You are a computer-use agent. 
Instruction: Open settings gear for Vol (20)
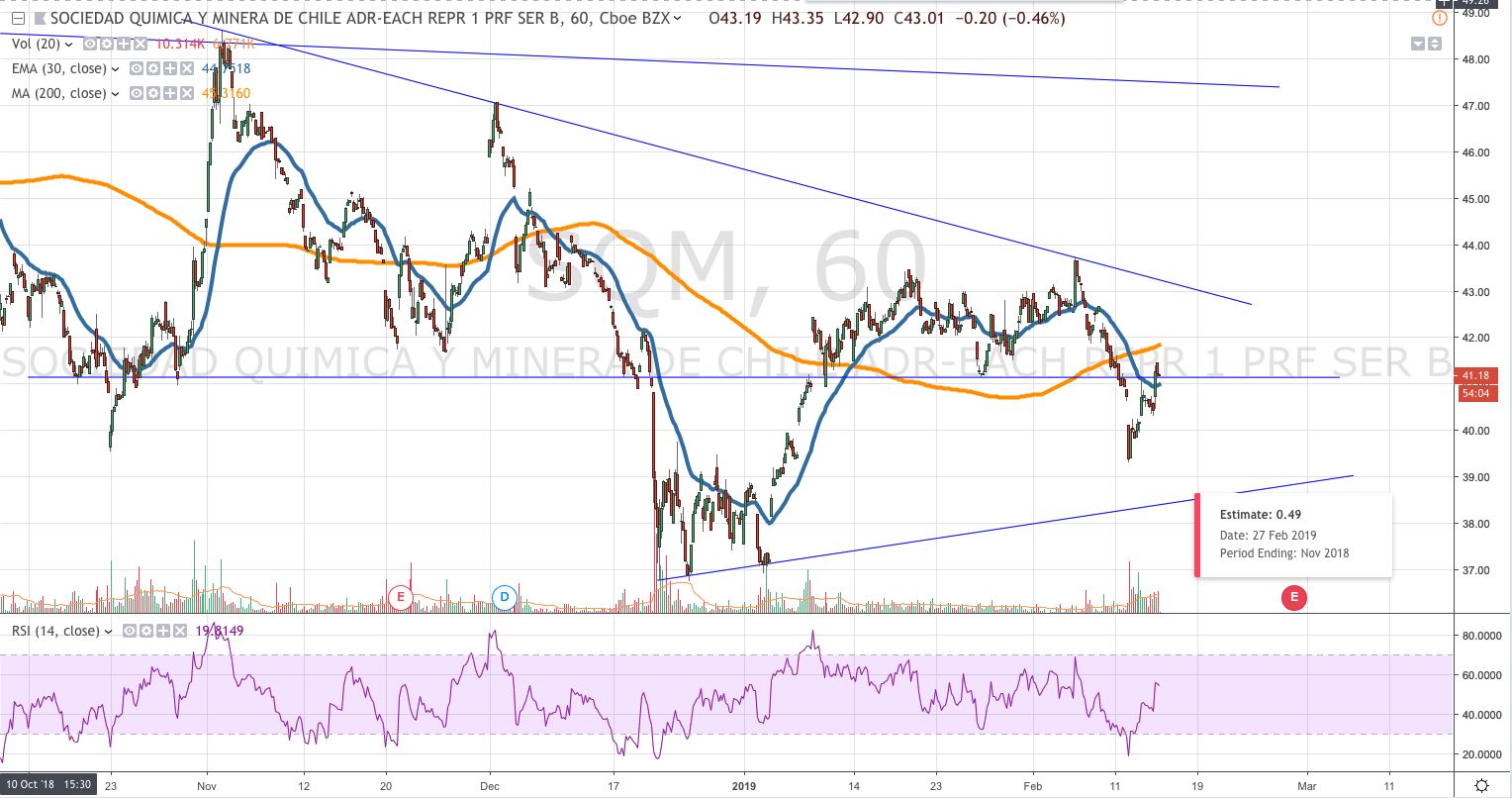tap(106, 44)
